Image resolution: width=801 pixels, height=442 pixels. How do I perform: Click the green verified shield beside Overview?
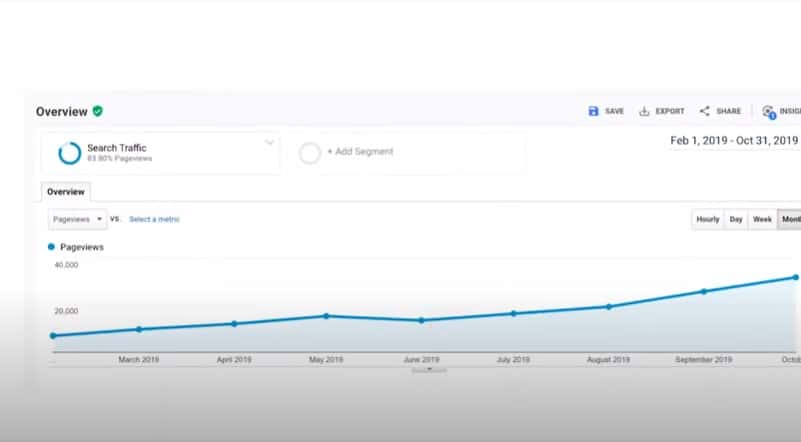98,111
